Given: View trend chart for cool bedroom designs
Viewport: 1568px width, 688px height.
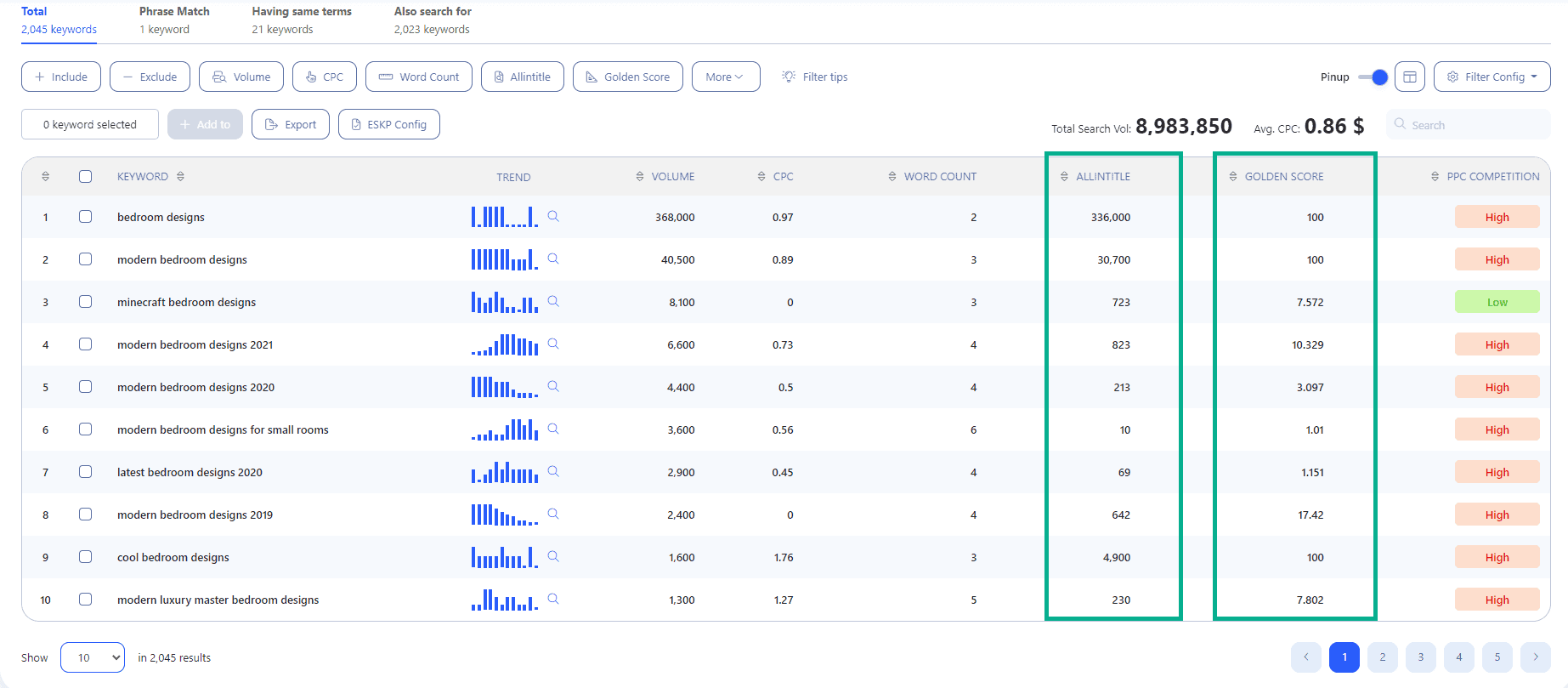Looking at the screenshot, I should [505, 556].
